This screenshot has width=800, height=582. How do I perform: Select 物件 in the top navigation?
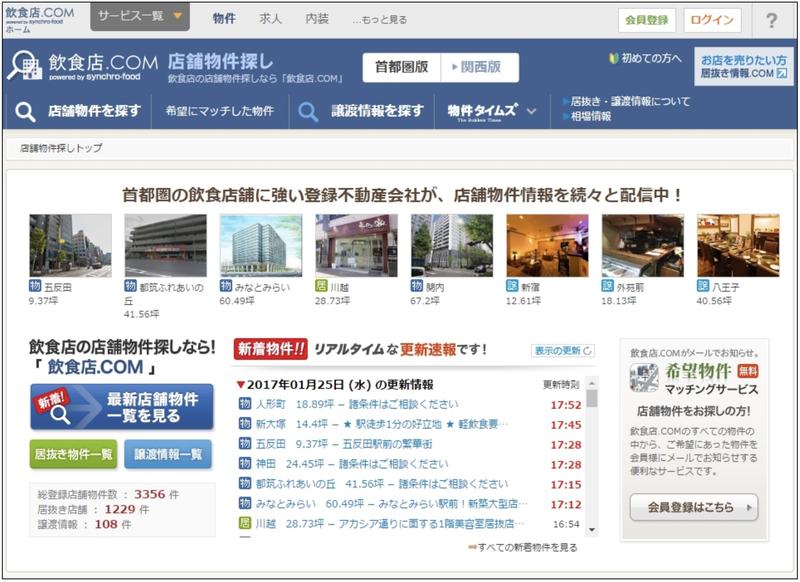(224, 19)
